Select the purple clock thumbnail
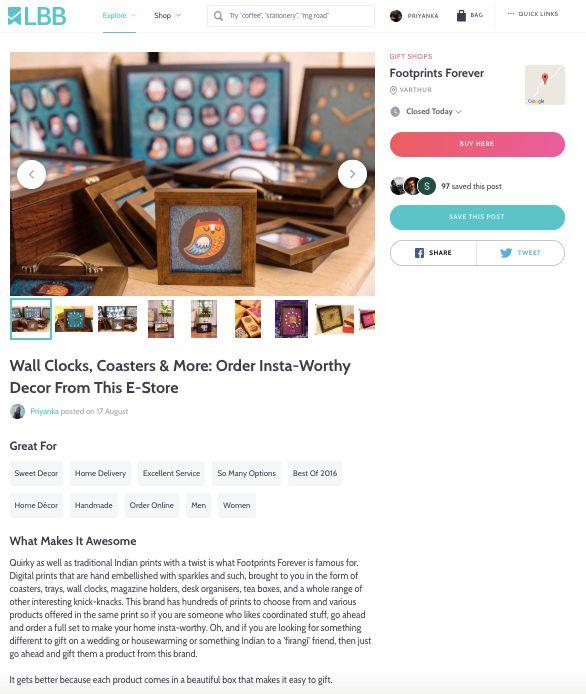 [291, 319]
